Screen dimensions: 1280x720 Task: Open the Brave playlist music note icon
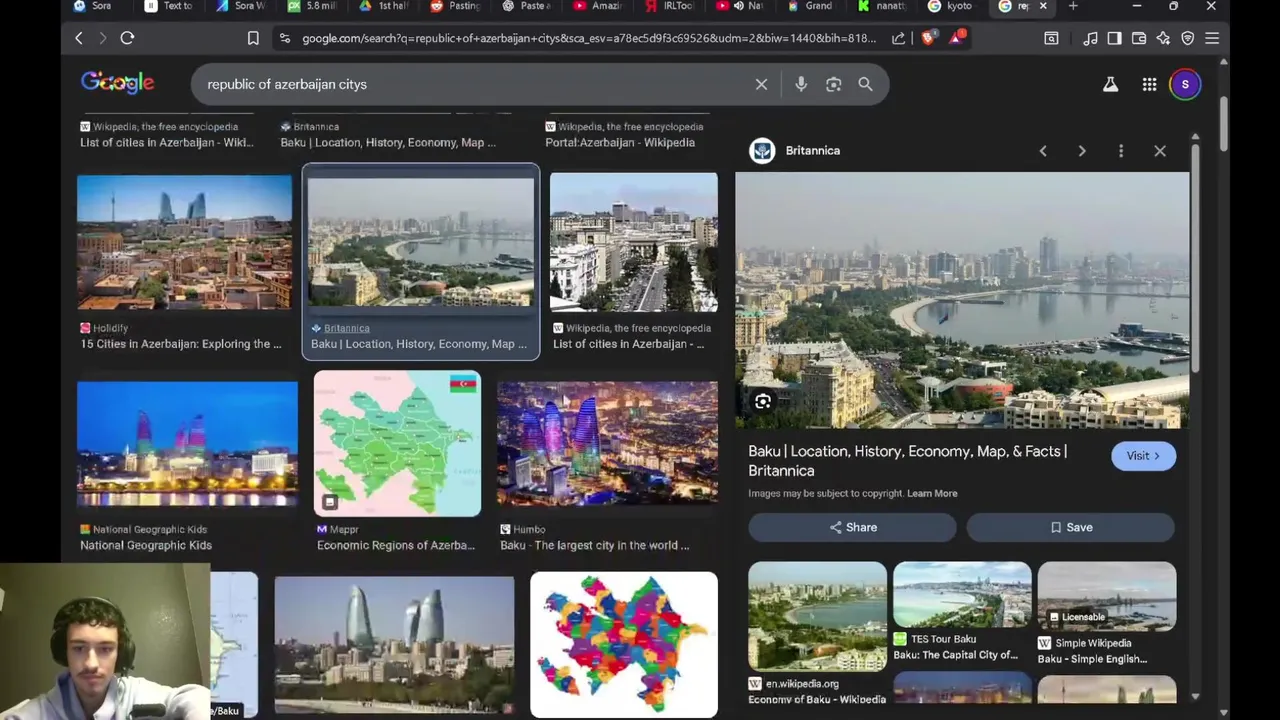(x=1090, y=38)
